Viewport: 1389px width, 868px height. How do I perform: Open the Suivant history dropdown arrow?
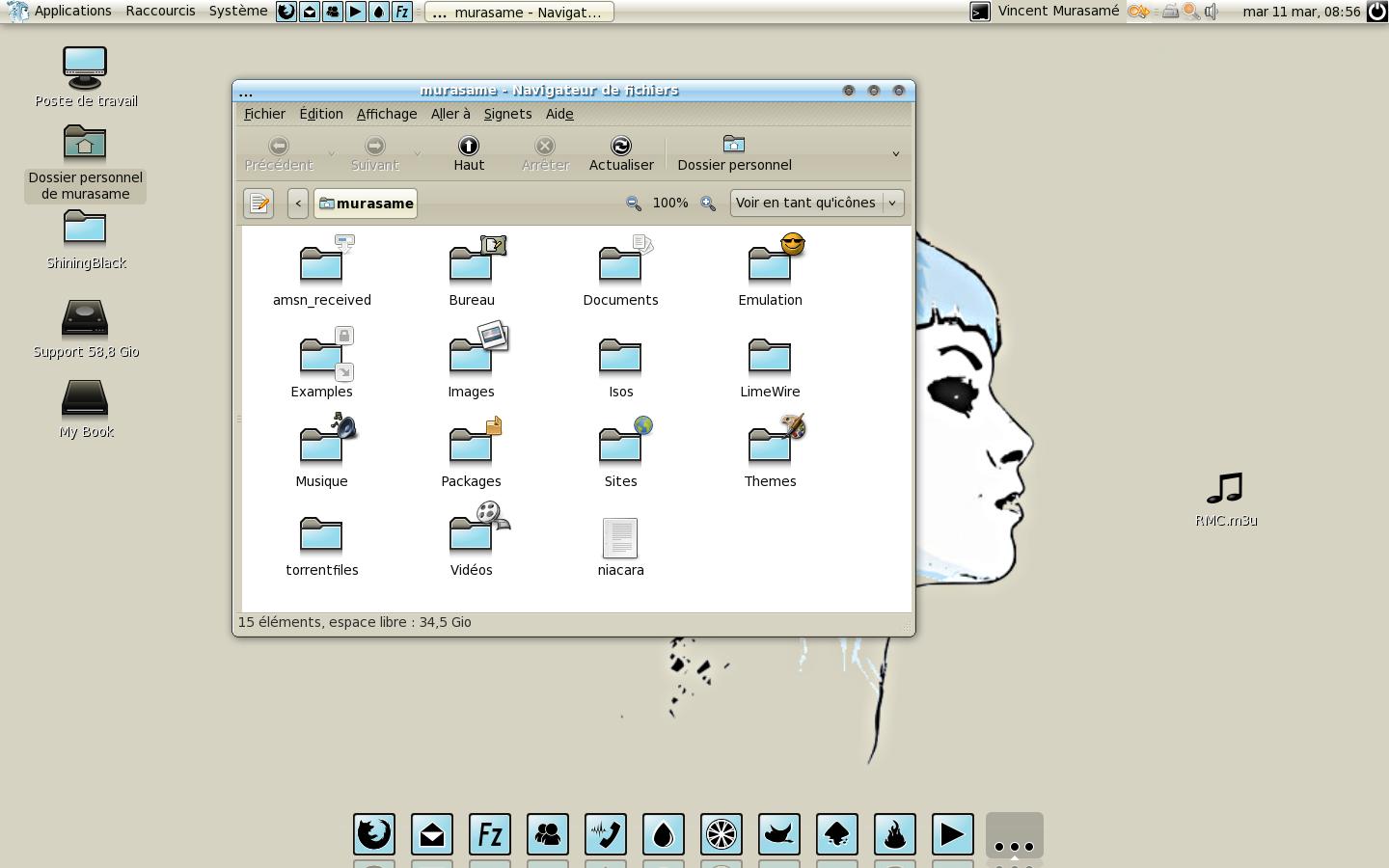click(x=417, y=153)
